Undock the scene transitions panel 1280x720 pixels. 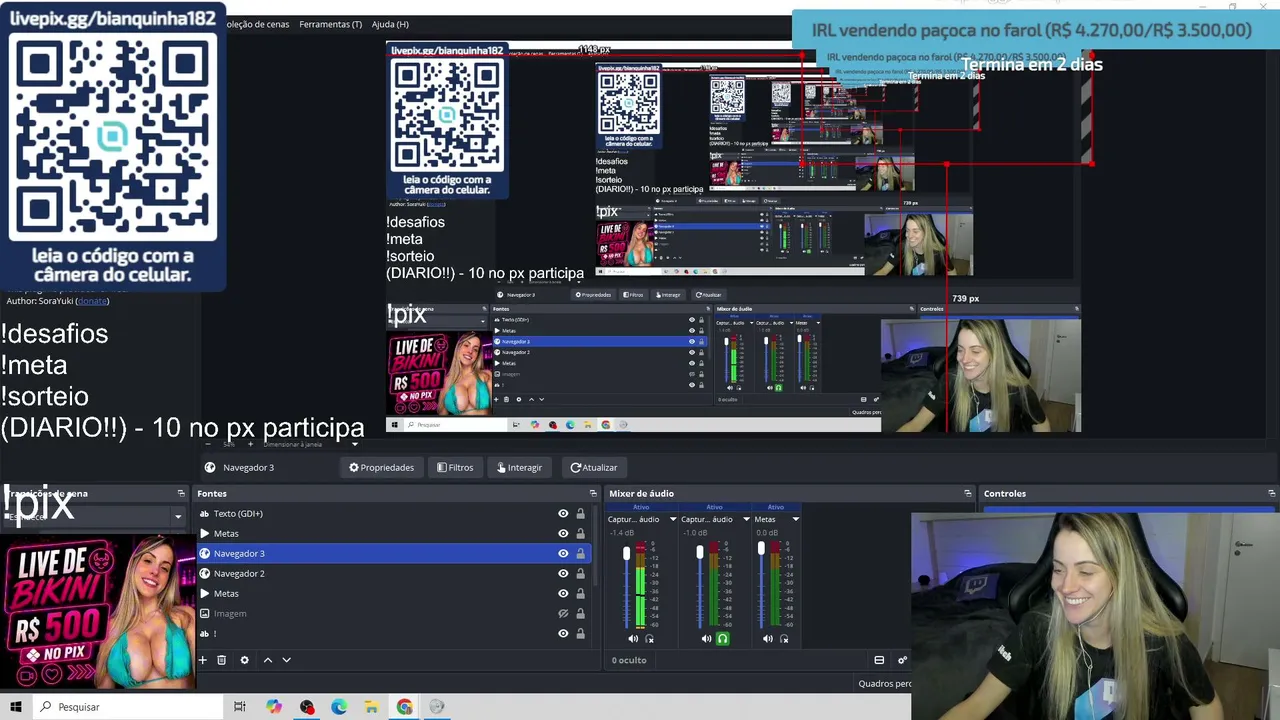[181, 493]
